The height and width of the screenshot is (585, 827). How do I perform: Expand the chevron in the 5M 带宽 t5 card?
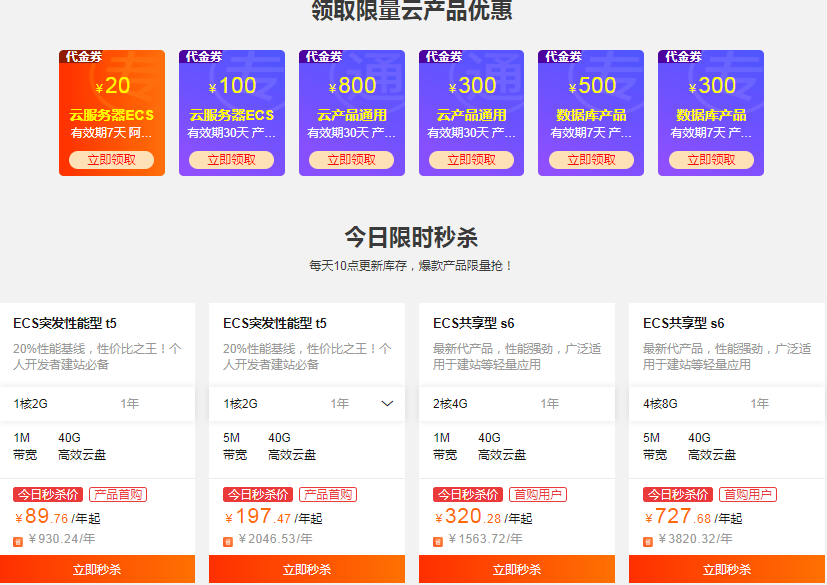pyautogui.click(x=387, y=404)
